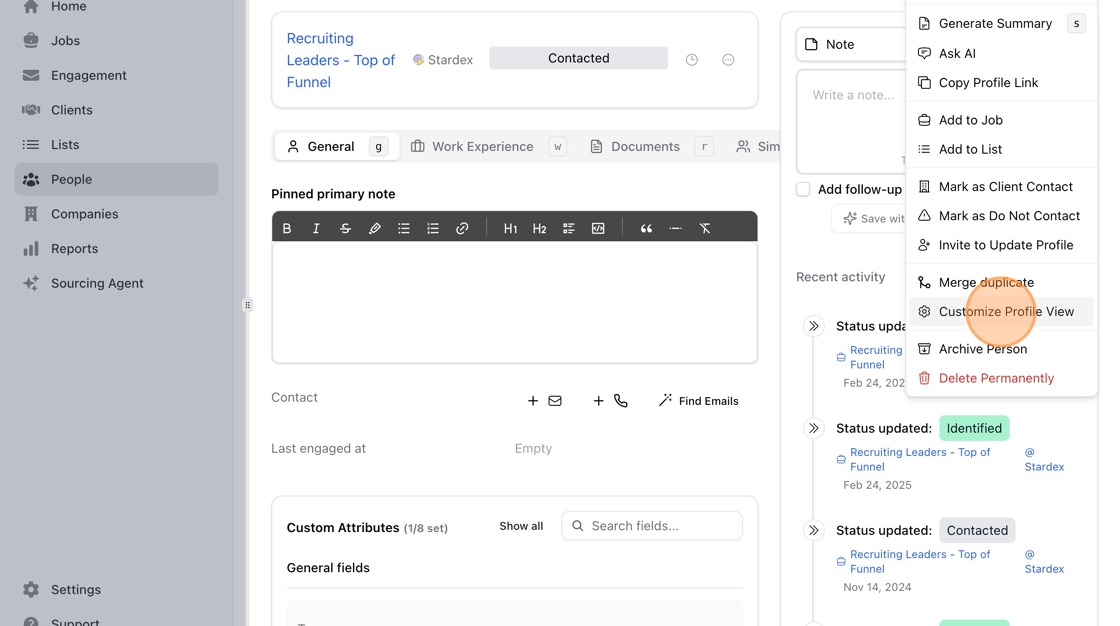Click the add phone number icon
Viewport: 1120px width, 626px height.
point(611,401)
